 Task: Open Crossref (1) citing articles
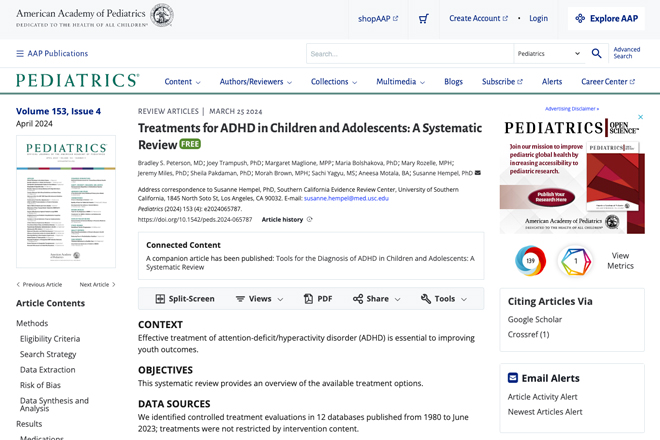(x=528, y=335)
